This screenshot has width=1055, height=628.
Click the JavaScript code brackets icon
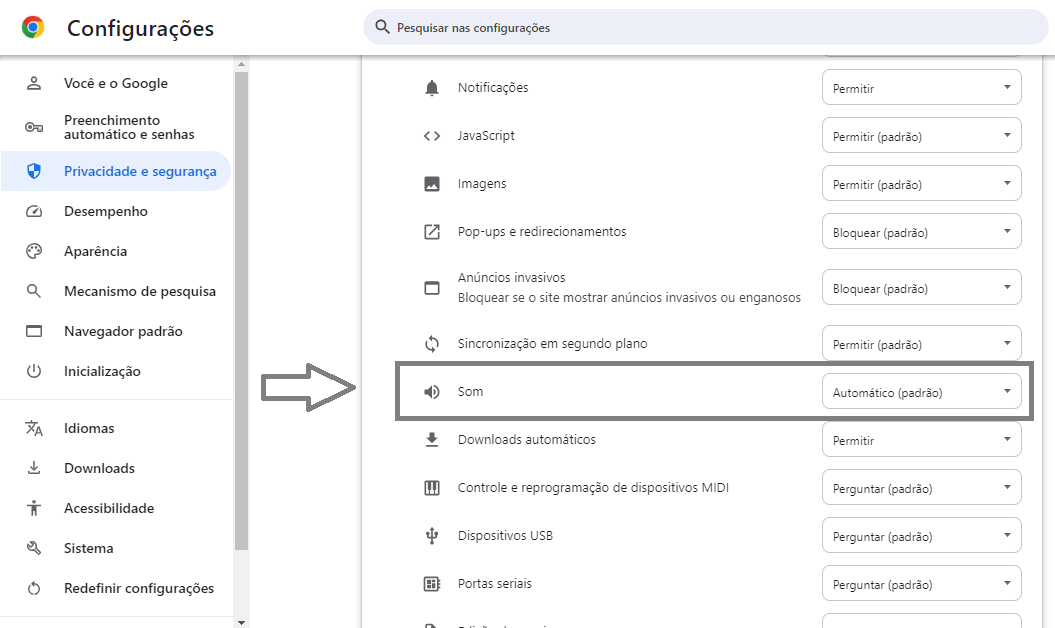432,136
